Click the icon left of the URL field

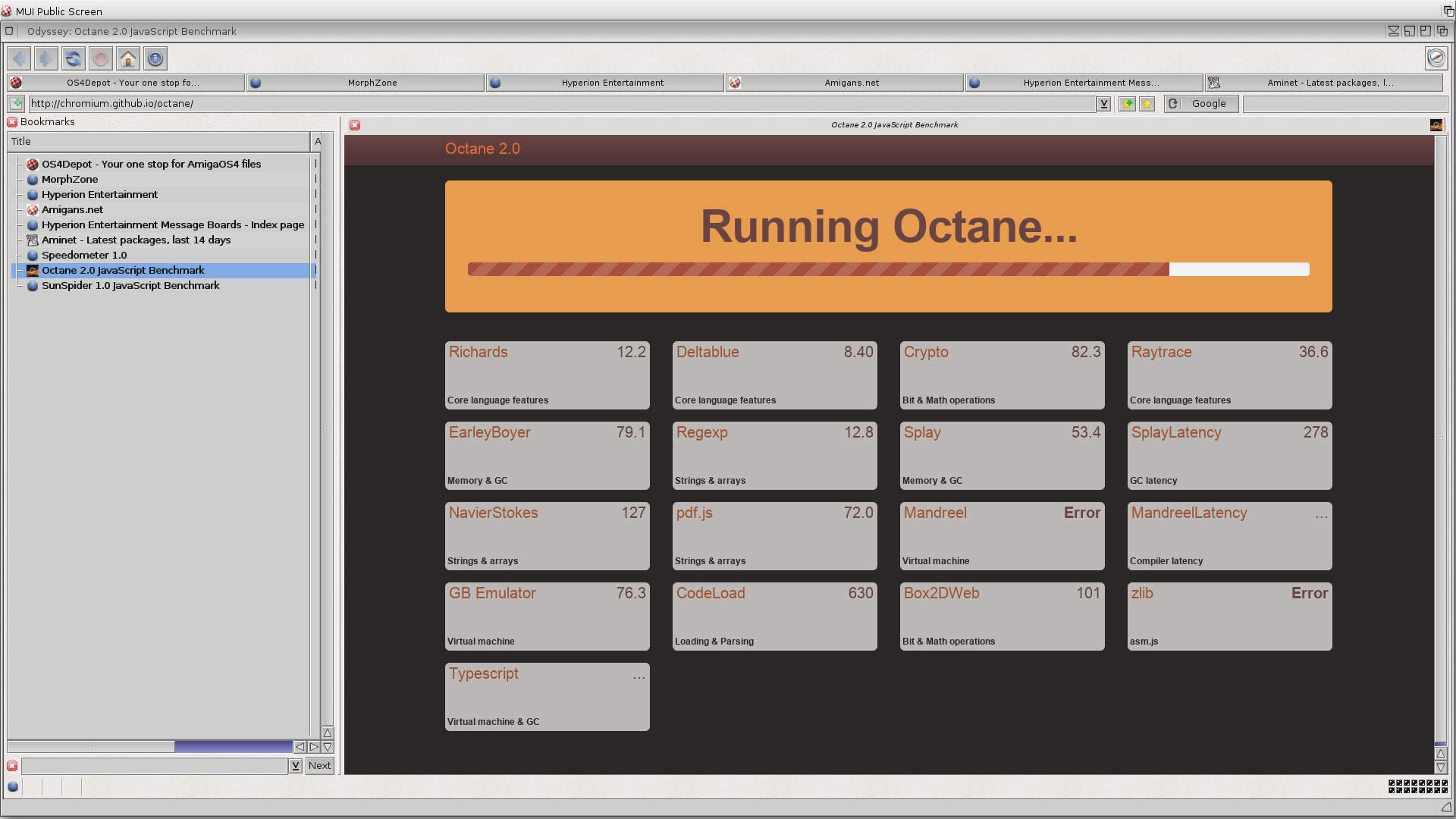coord(16,104)
